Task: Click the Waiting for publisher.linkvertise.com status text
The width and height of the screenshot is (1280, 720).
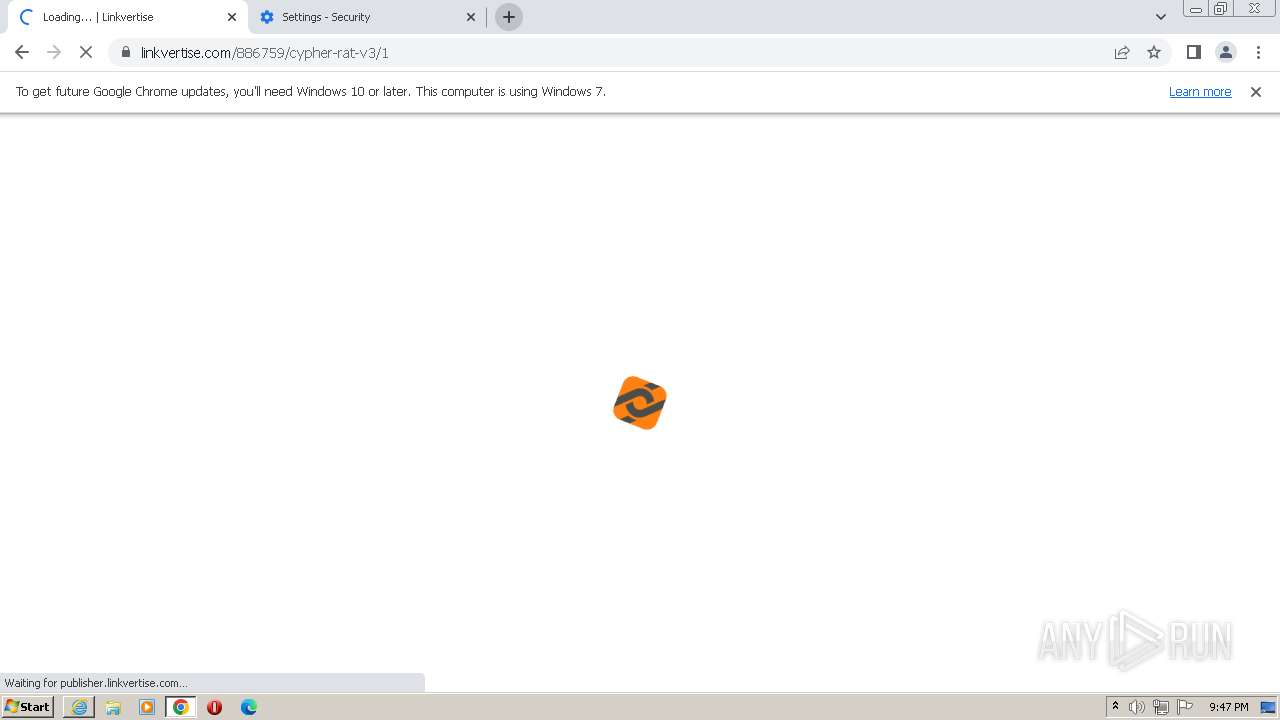Action: pos(96,683)
